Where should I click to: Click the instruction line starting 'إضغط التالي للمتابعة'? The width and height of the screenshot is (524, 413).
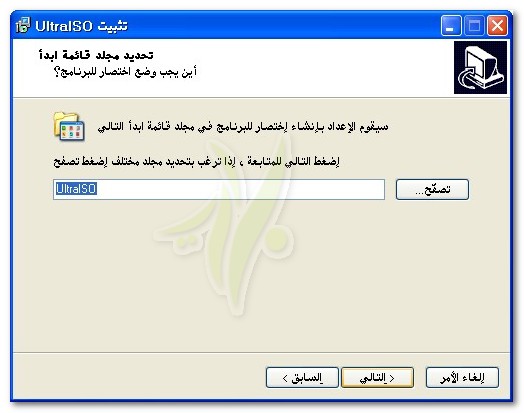196,162
